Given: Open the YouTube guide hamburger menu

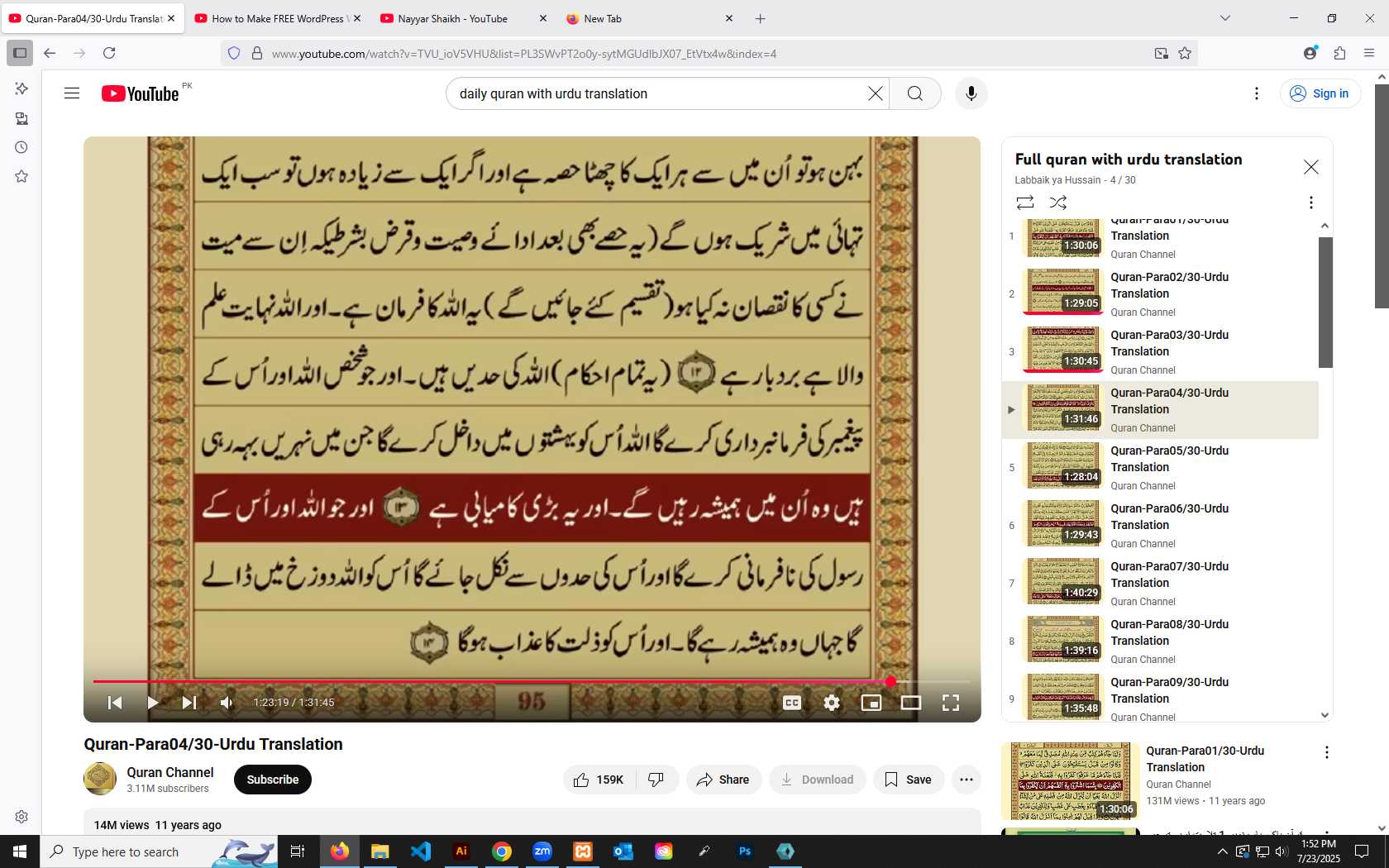Looking at the screenshot, I should coord(72,93).
